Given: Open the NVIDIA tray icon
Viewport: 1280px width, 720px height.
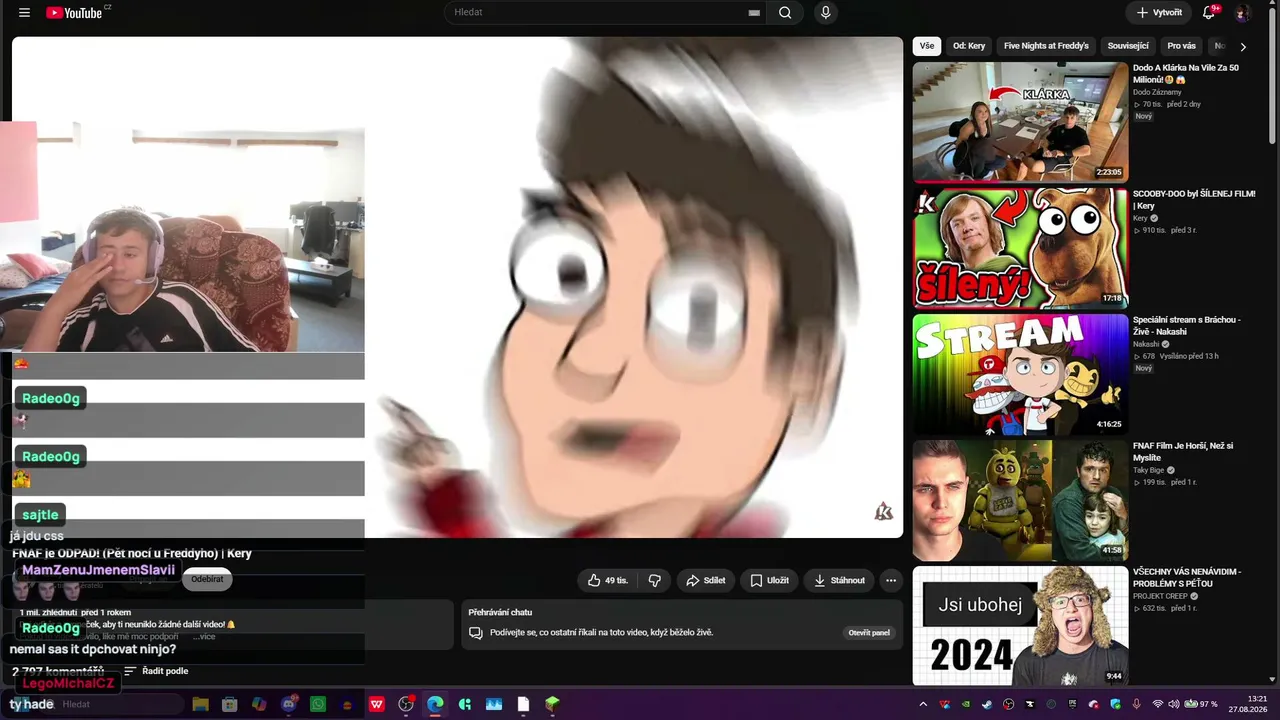Looking at the screenshot, I should pyautogui.click(x=966, y=704).
